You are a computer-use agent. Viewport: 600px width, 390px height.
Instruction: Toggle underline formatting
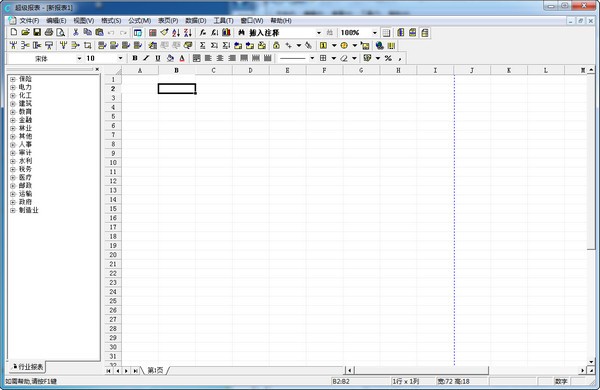(158, 58)
